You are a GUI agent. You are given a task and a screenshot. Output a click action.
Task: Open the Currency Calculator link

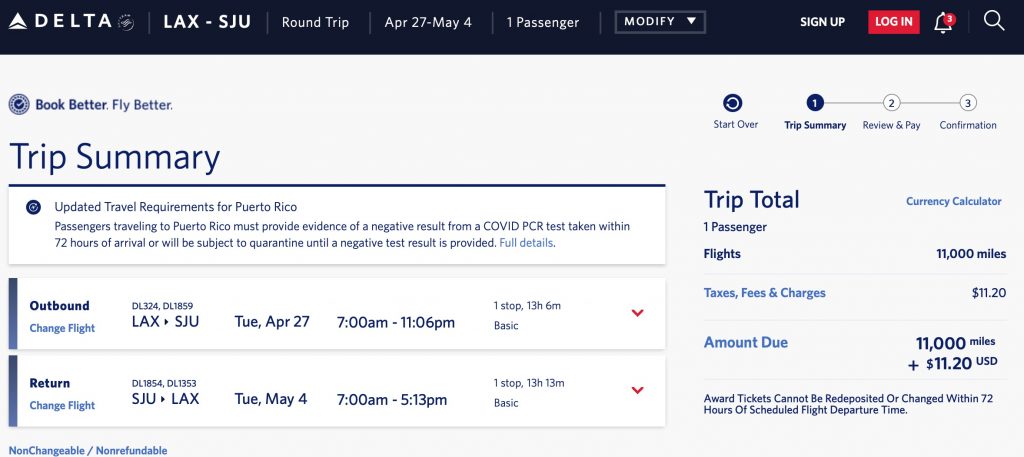(953, 201)
